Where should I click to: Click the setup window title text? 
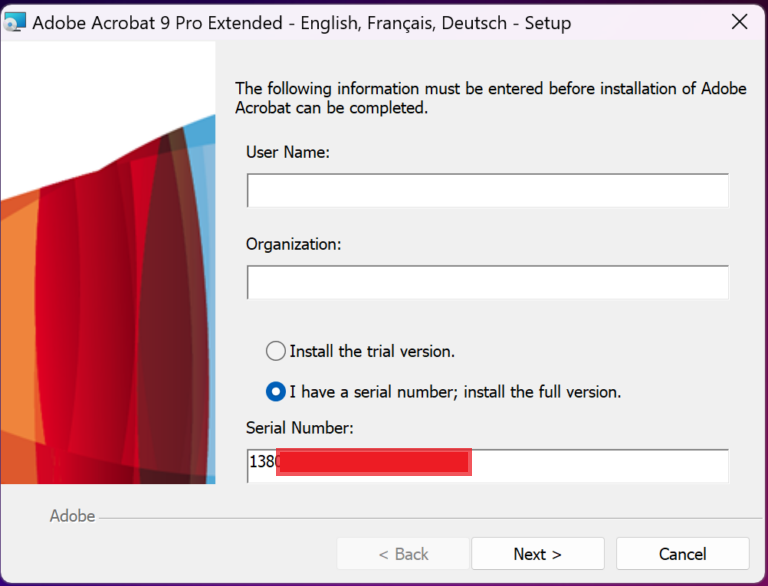(302, 22)
